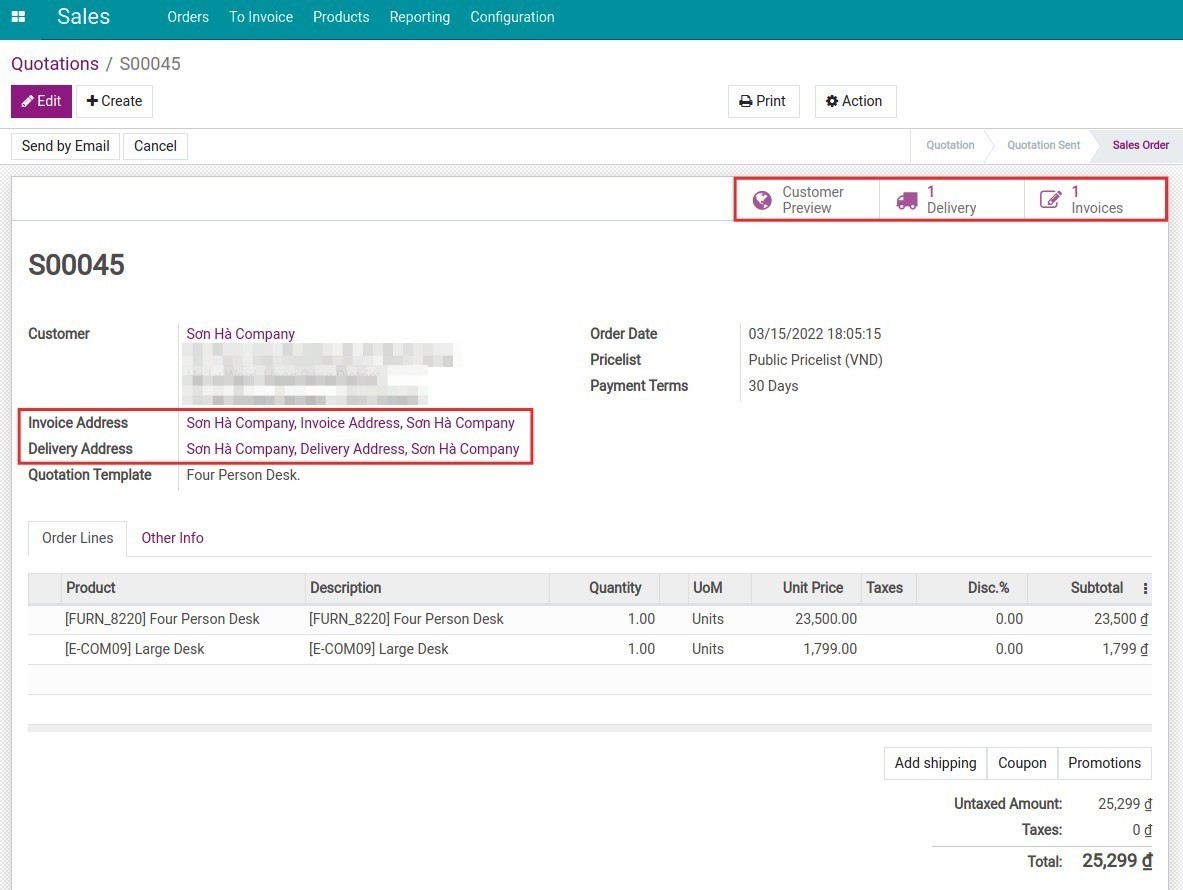
Task: Click Add shipping
Action: point(934,763)
